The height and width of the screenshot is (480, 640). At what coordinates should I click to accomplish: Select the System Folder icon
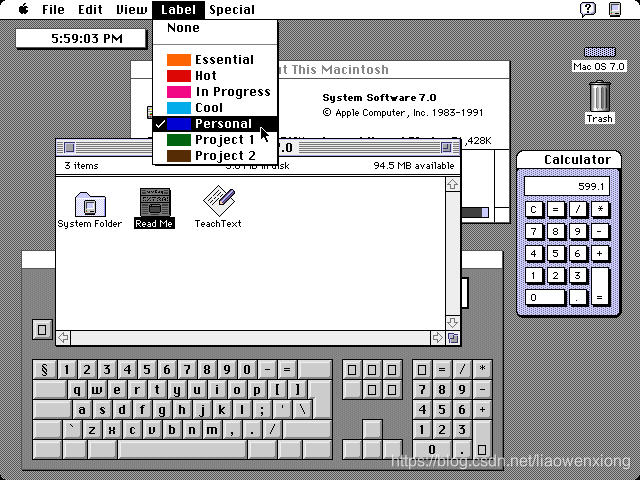pyautogui.click(x=90, y=210)
